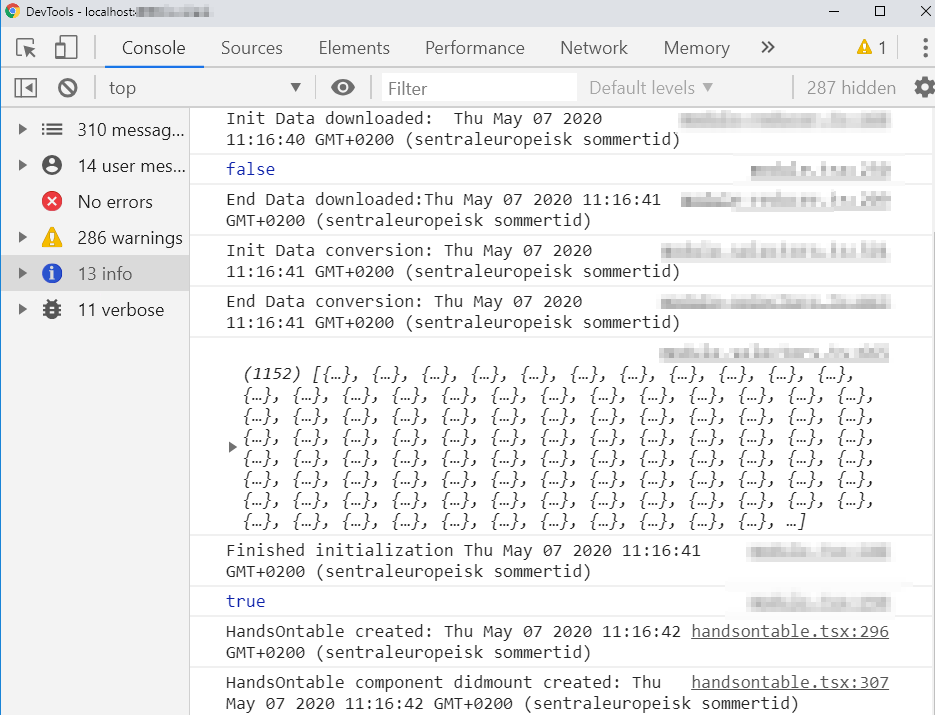Click the Finished initialization log message
This screenshot has height=715, width=935.
coord(463,561)
